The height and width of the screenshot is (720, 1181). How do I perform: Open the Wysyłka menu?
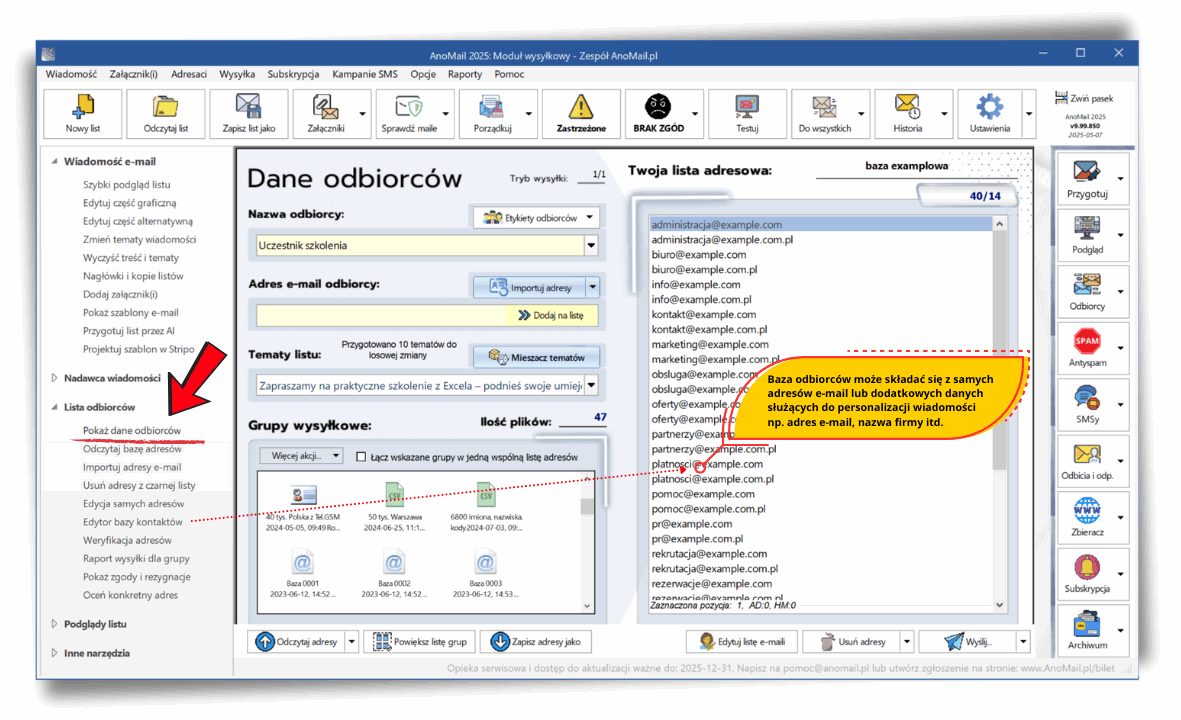point(237,74)
